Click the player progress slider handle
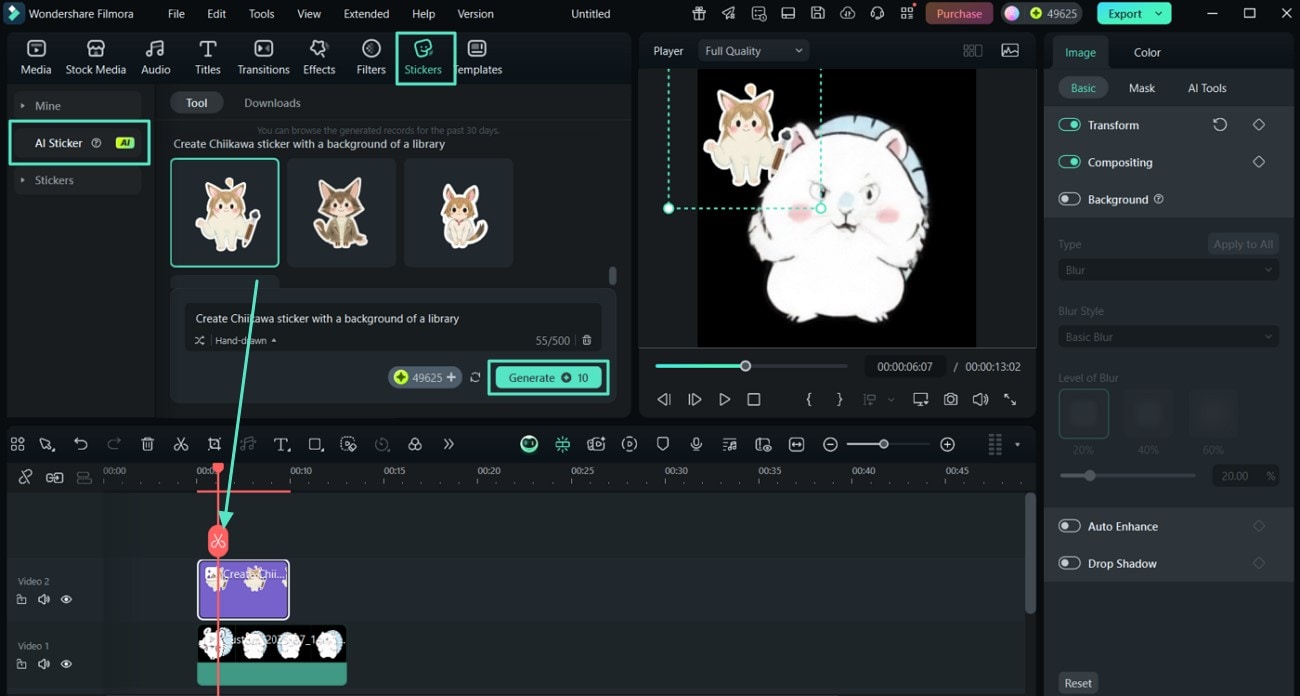The width and height of the screenshot is (1300, 696). tap(745, 366)
